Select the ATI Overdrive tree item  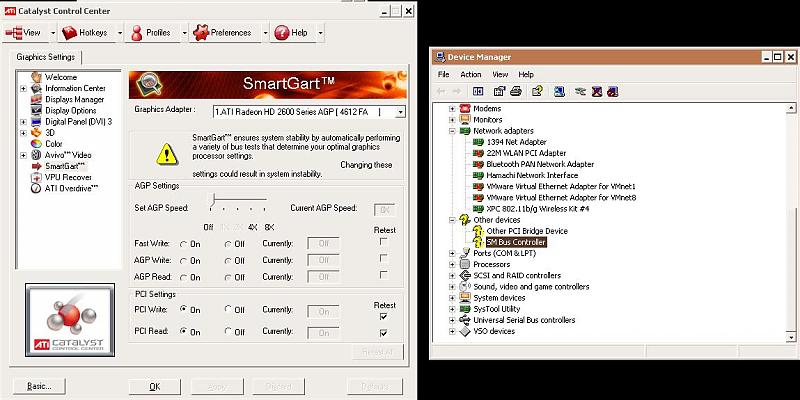(x=71, y=188)
